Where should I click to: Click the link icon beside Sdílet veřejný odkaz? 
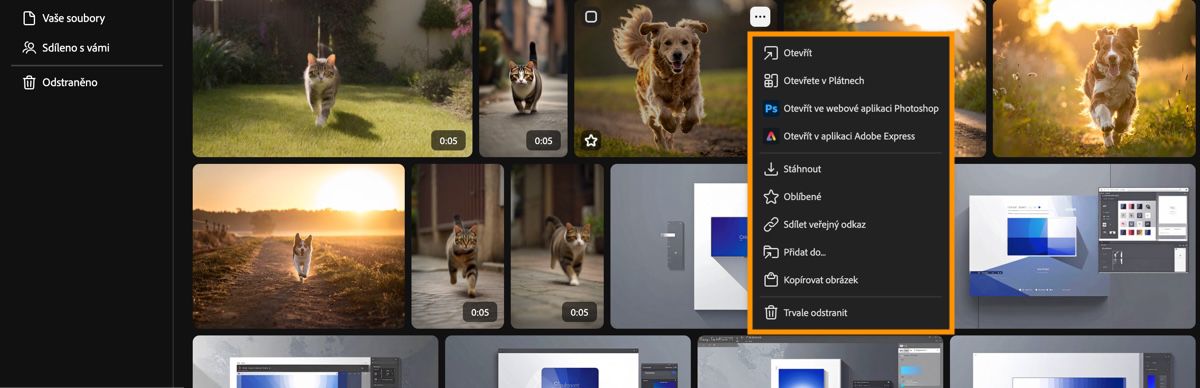tap(771, 224)
